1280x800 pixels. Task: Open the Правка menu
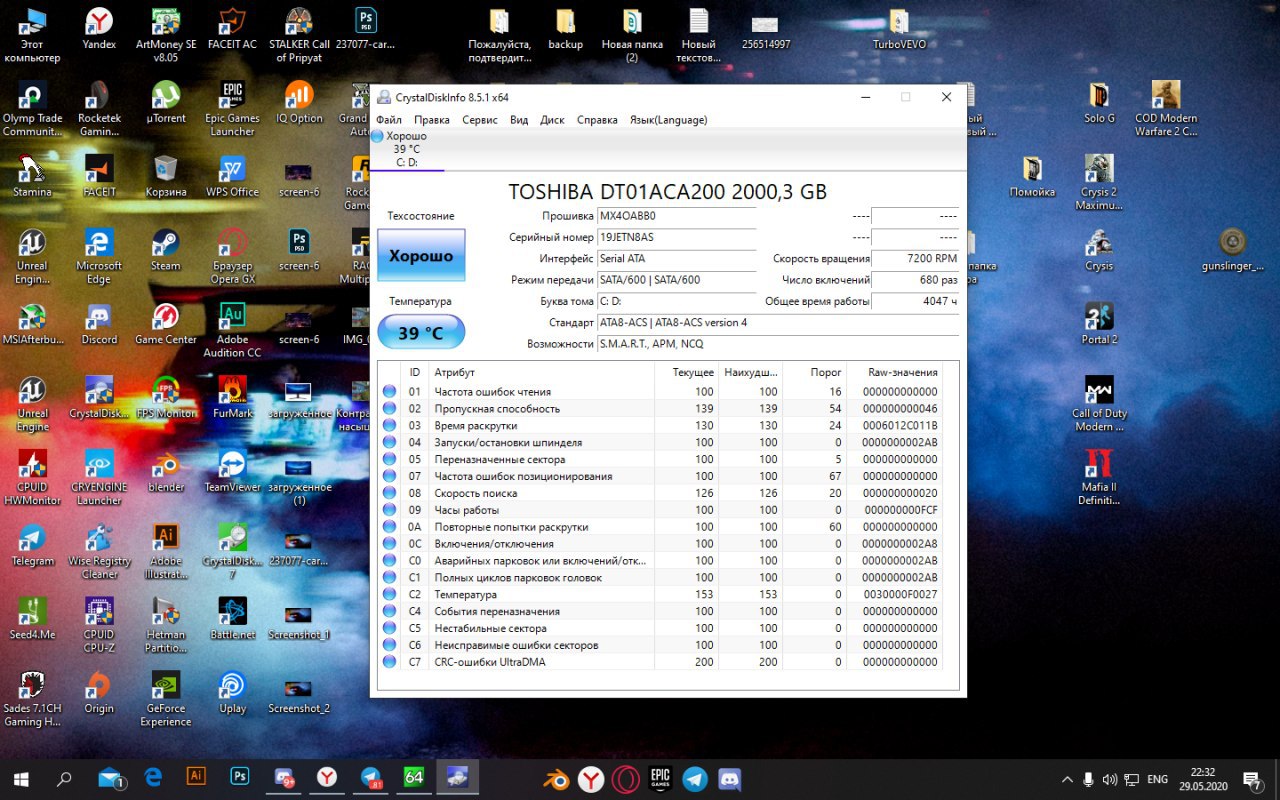click(x=432, y=119)
